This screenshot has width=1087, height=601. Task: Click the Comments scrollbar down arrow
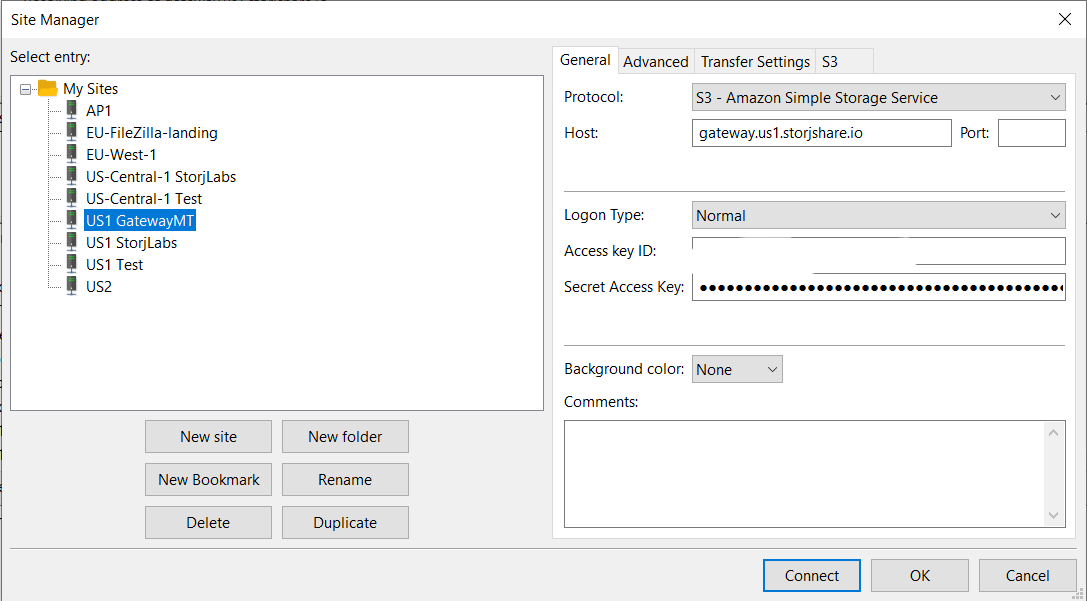coord(1054,516)
